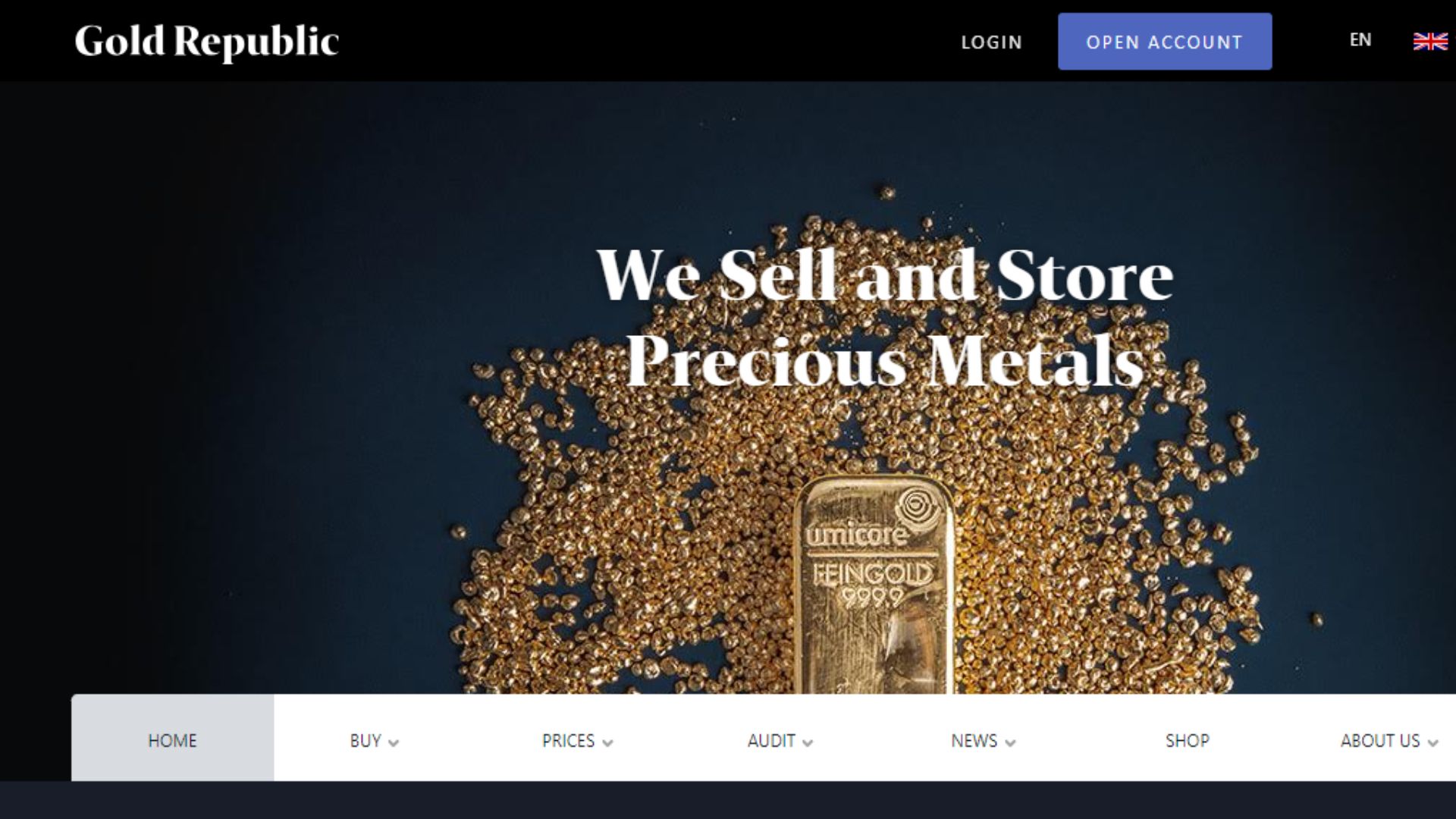
Task: Select the EN language option
Action: pyautogui.click(x=1360, y=40)
